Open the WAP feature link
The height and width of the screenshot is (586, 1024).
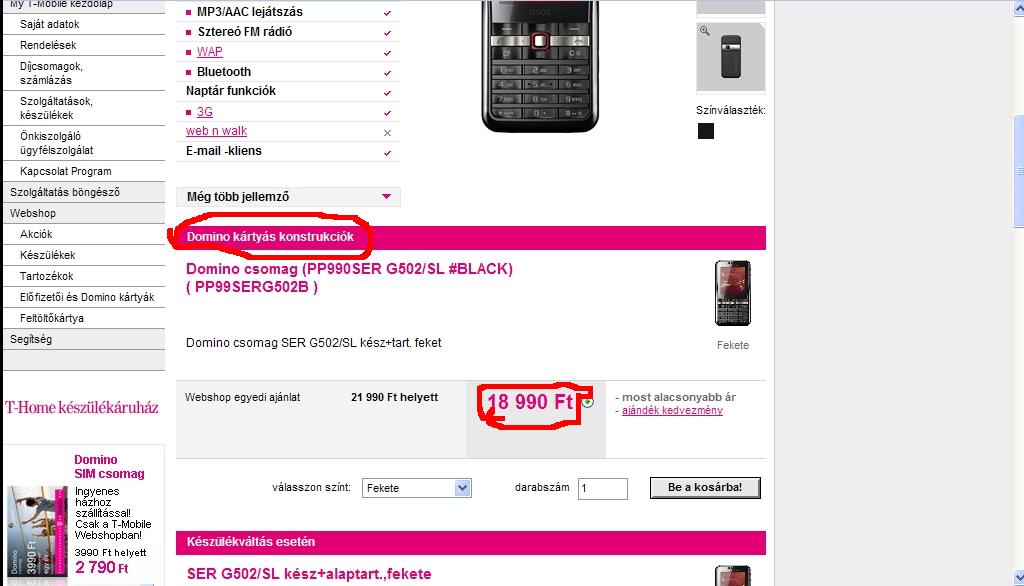(x=210, y=52)
